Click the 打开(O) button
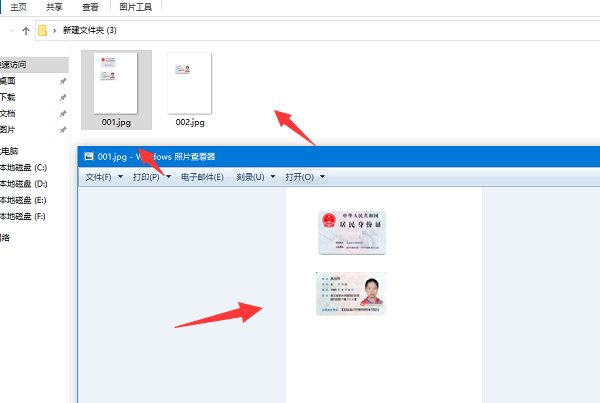 pos(300,177)
